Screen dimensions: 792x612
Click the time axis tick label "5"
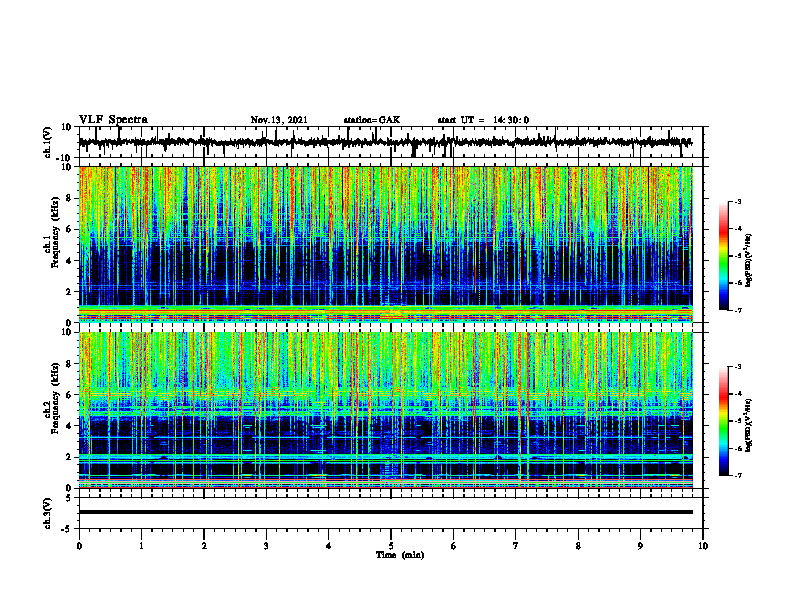[x=391, y=546]
